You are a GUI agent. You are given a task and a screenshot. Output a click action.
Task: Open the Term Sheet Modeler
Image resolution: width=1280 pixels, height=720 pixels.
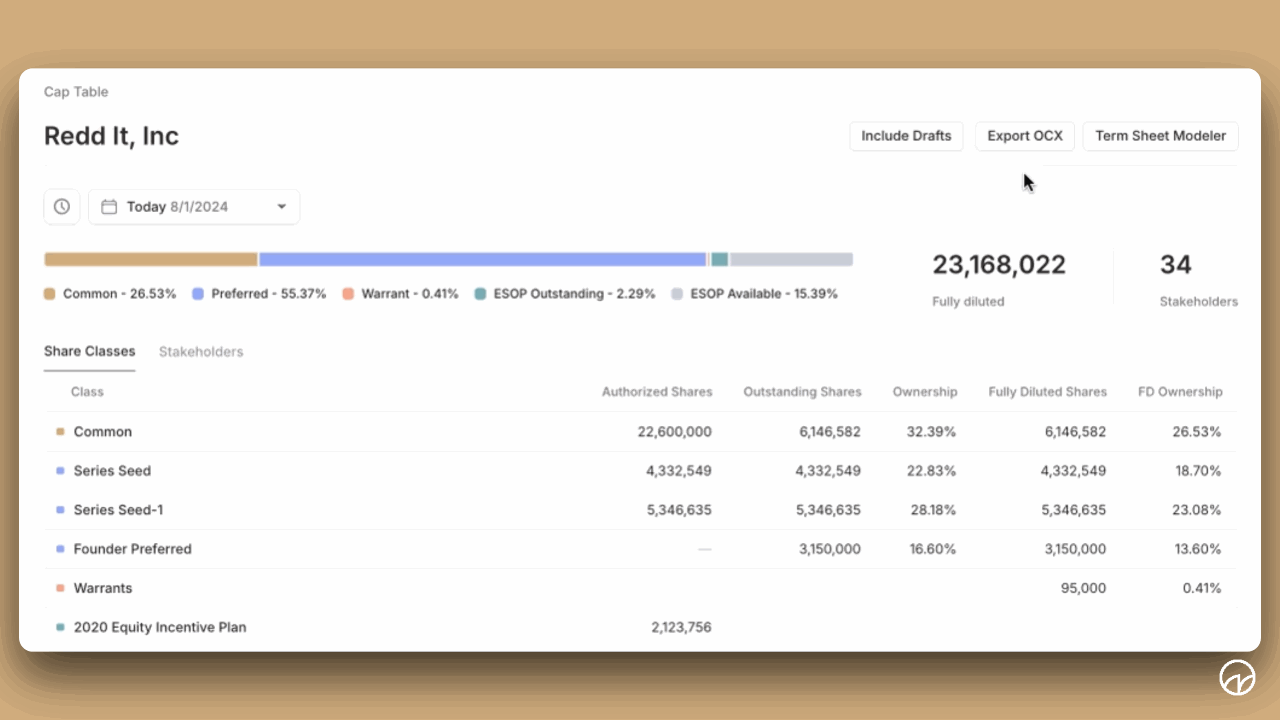click(1160, 136)
